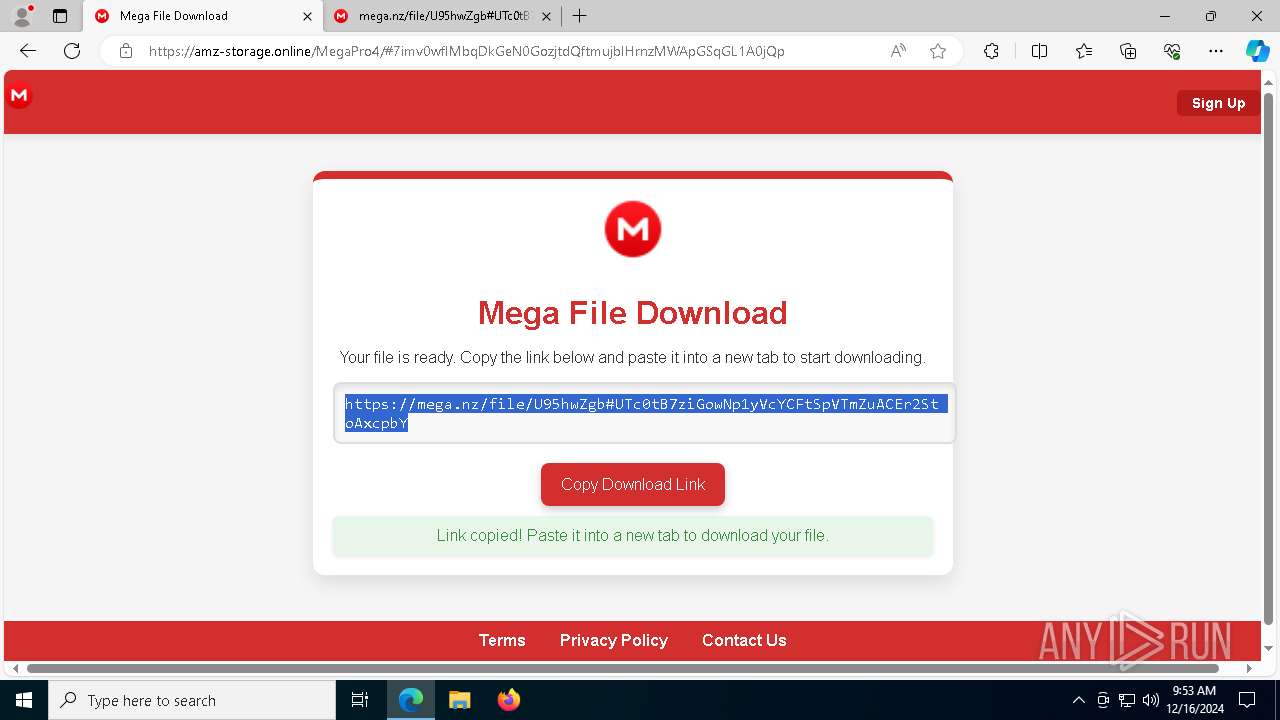This screenshot has width=1280, height=720.
Task: Open File Explorer from taskbar
Action: point(459,700)
